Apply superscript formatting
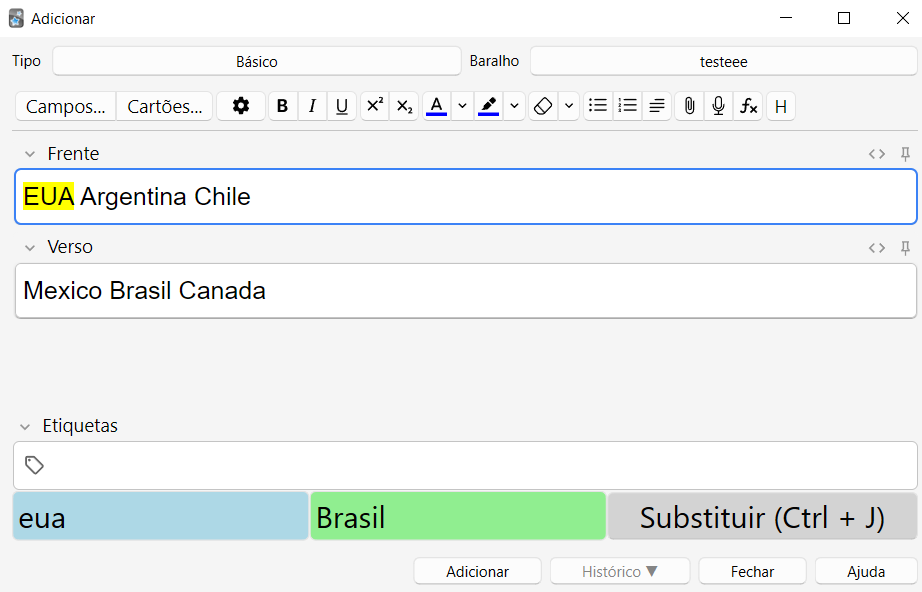The width and height of the screenshot is (922, 592). (x=374, y=106)
